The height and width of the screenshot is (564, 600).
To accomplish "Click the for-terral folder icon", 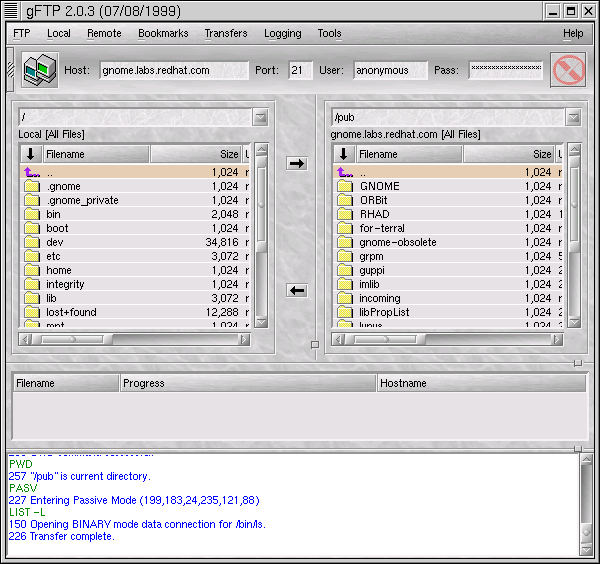I will 345,228.
